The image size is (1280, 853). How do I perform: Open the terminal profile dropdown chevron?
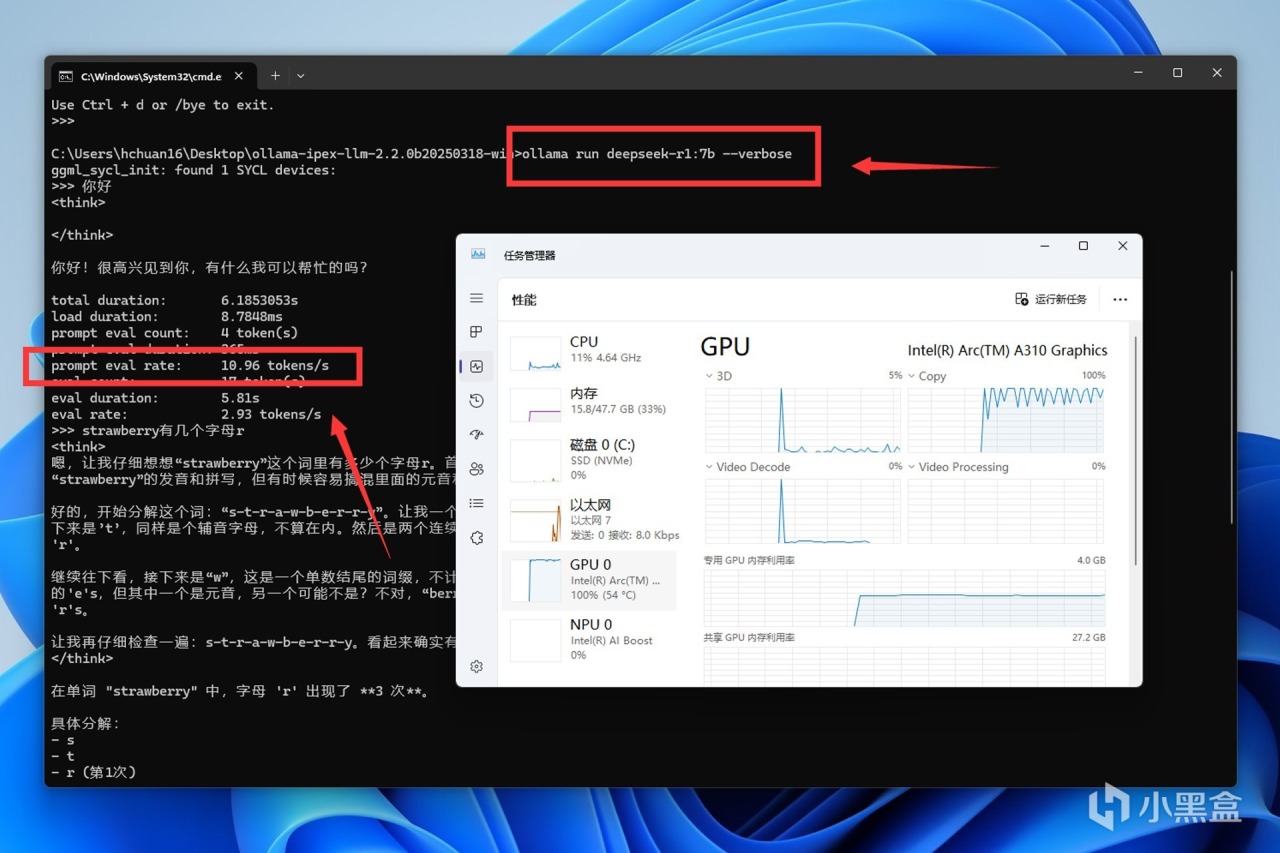point(300,75)
